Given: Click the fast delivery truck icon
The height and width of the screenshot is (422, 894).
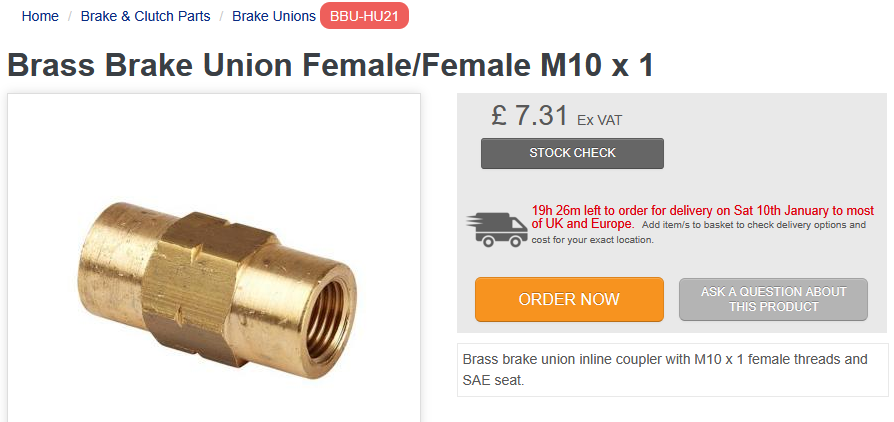Looking at the screenshot, I should pos(496,229).
